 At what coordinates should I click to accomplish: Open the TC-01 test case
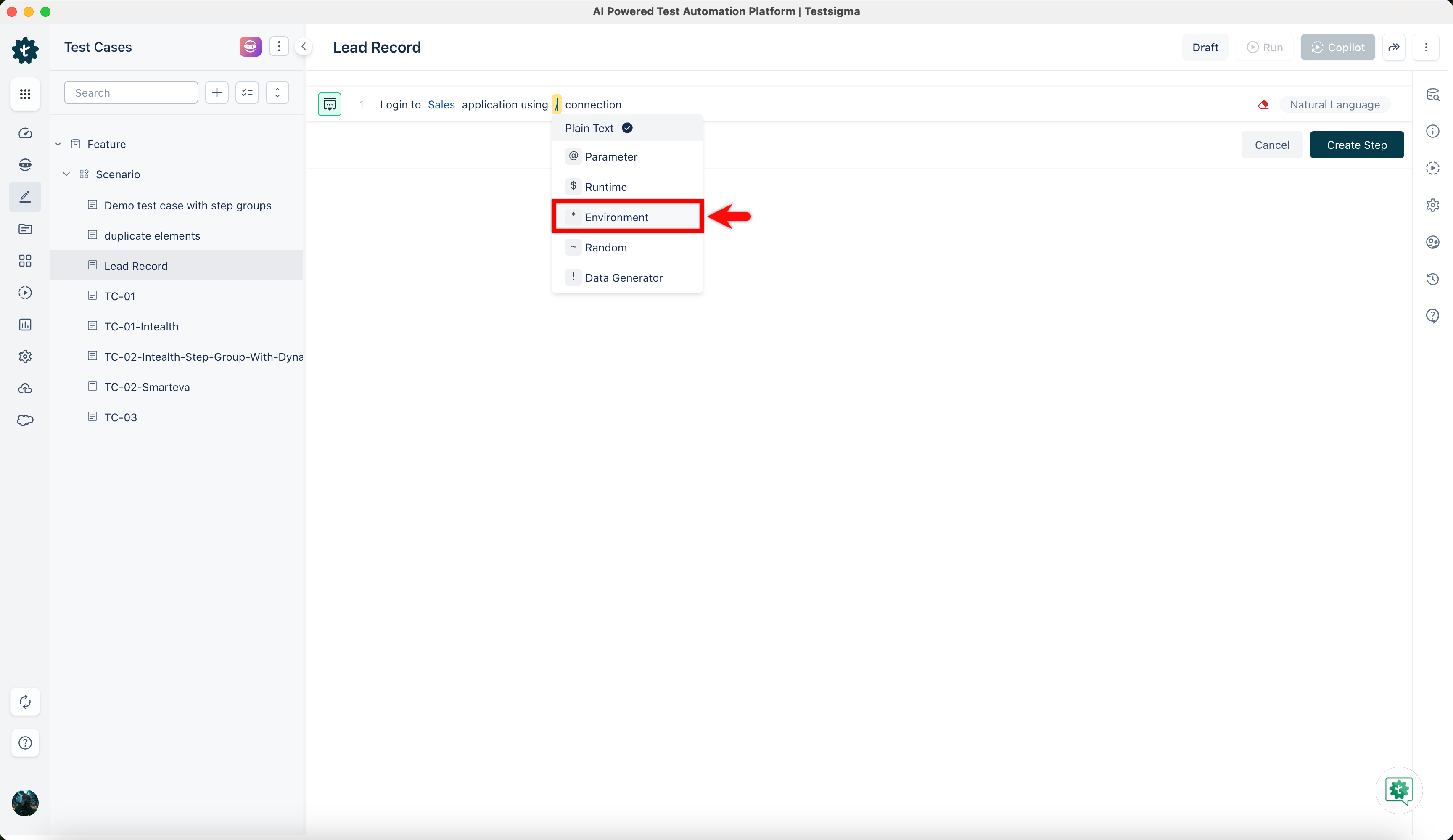120,296
